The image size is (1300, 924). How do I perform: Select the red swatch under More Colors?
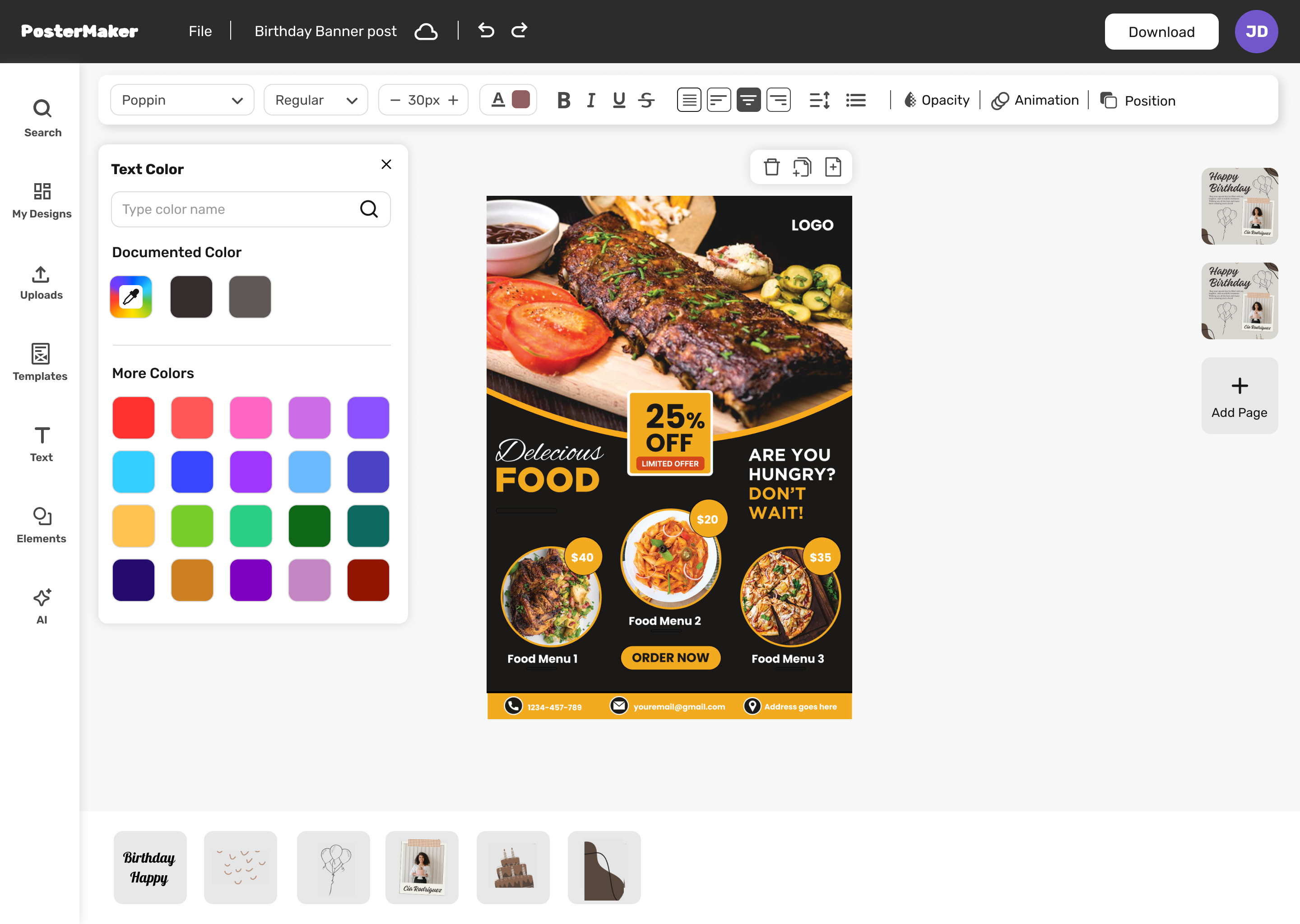point(133,417)
